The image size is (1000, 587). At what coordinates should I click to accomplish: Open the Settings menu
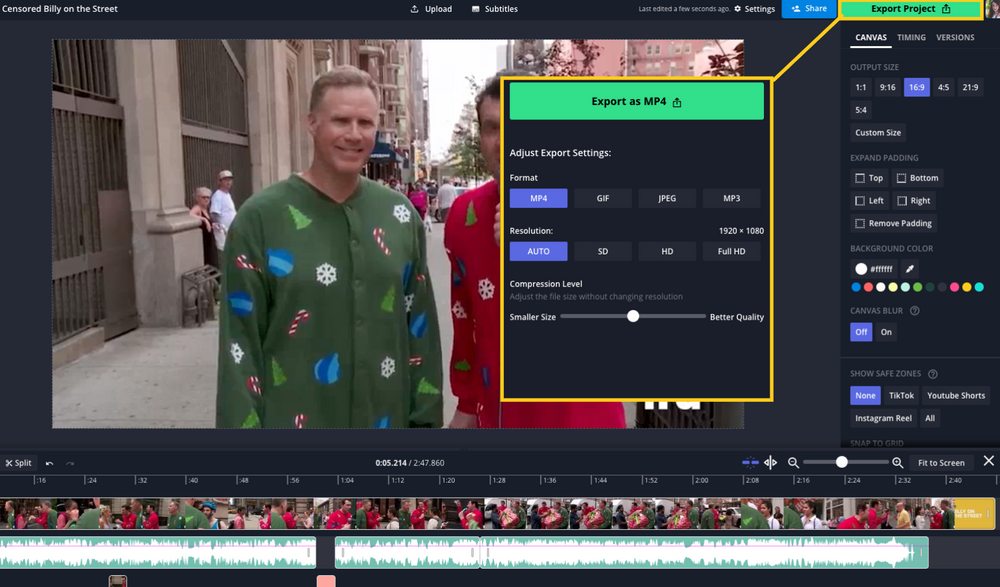tap(756, 9)
